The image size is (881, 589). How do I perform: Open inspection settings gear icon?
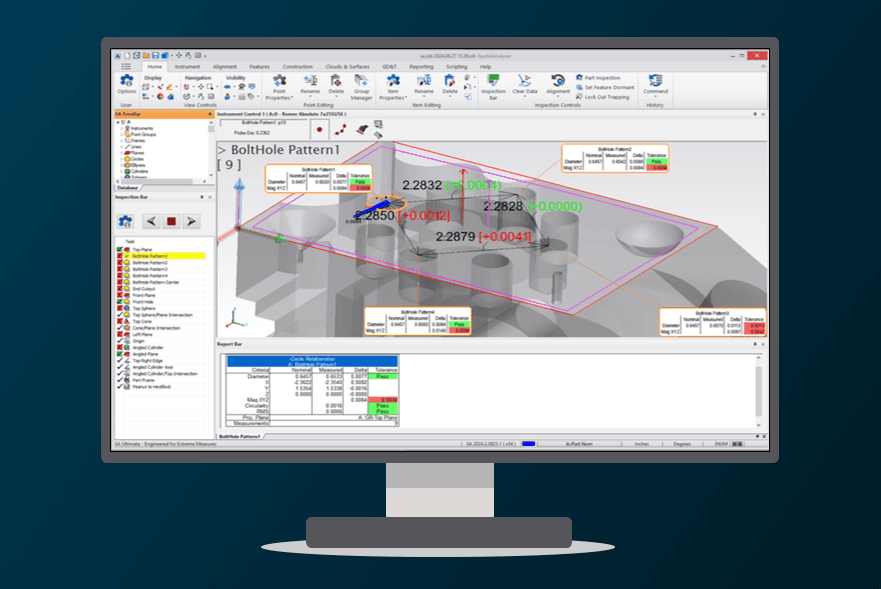pos(126,221)
